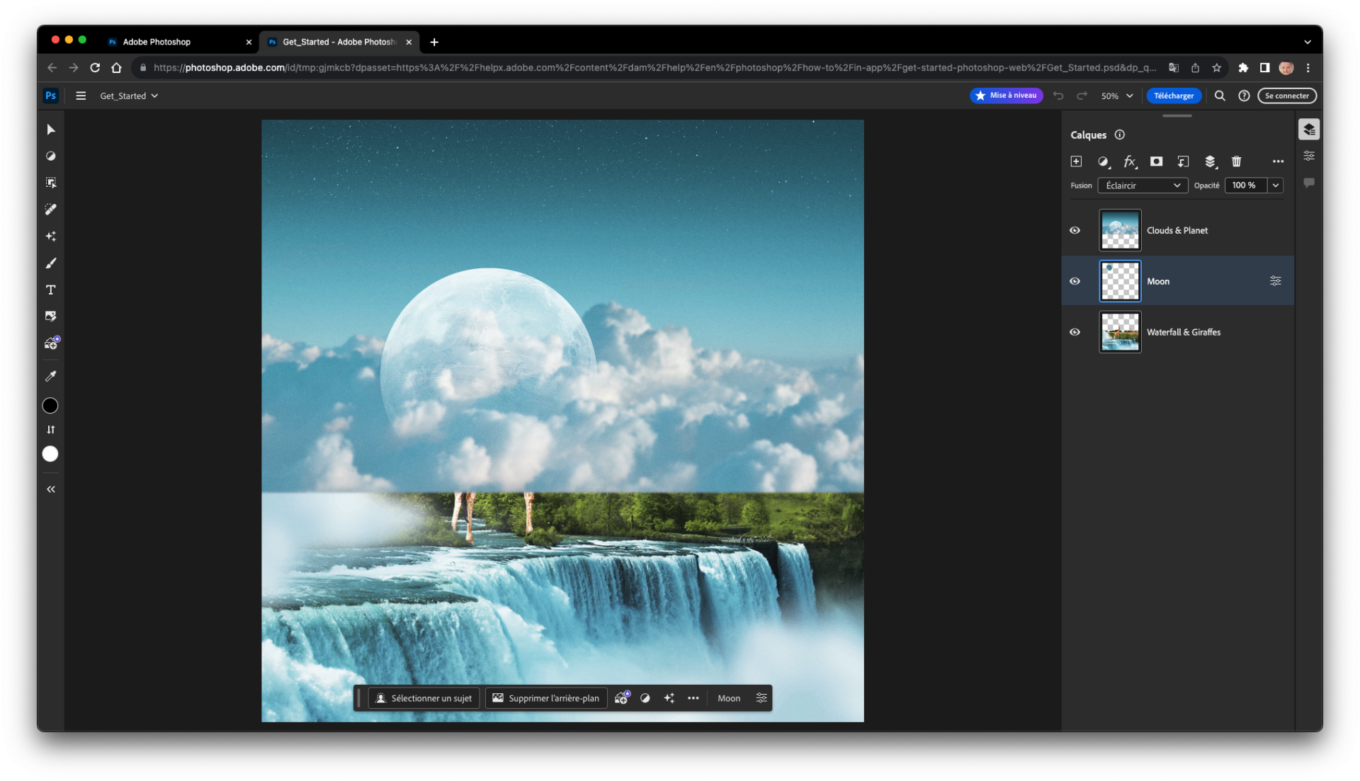This screenshot has height=781, width=1360.
Task: Open the 50% zoom level dropdown
Action: 1117,96
